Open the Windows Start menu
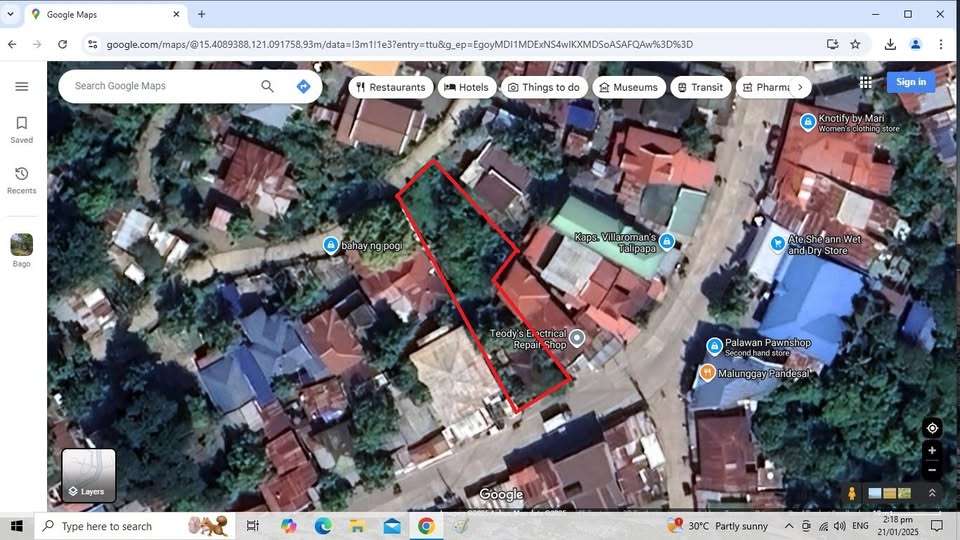 (17, 526)
